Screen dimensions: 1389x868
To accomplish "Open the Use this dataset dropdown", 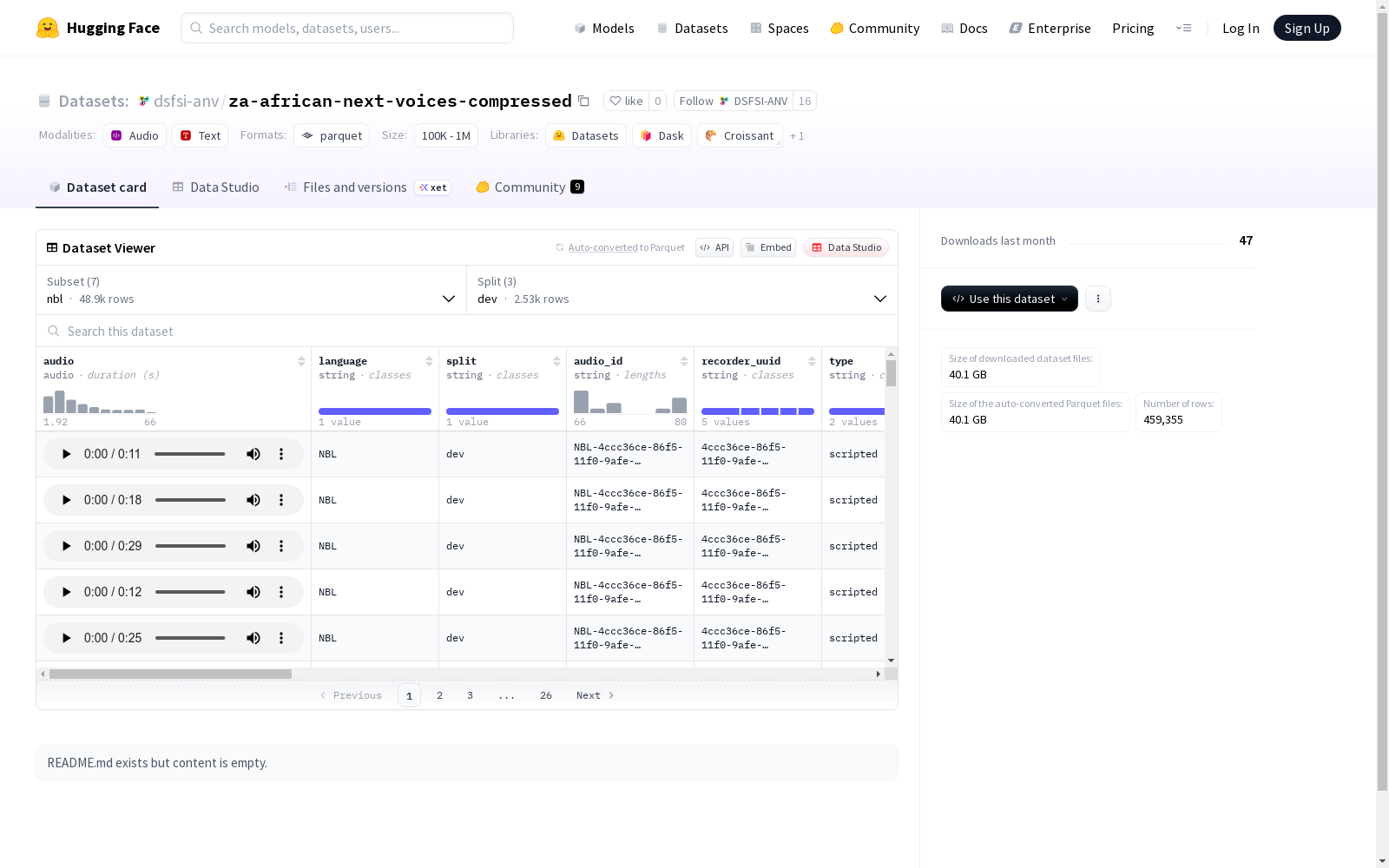I will coord(1010,299).
